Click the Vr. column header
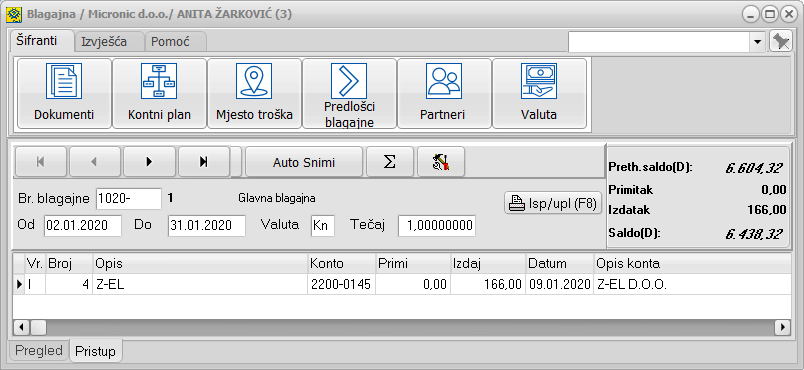804x370 pixels. [35, 264]
